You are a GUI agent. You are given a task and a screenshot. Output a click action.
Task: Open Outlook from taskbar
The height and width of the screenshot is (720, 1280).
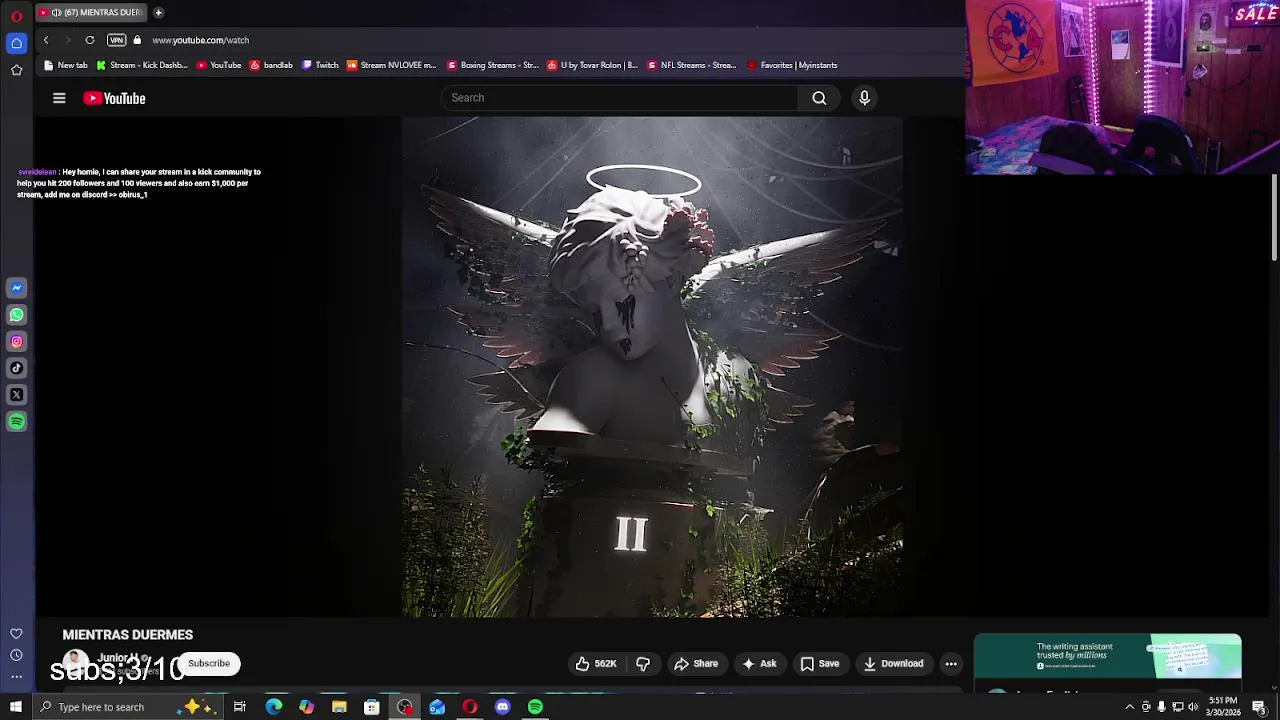coord(437,707)
